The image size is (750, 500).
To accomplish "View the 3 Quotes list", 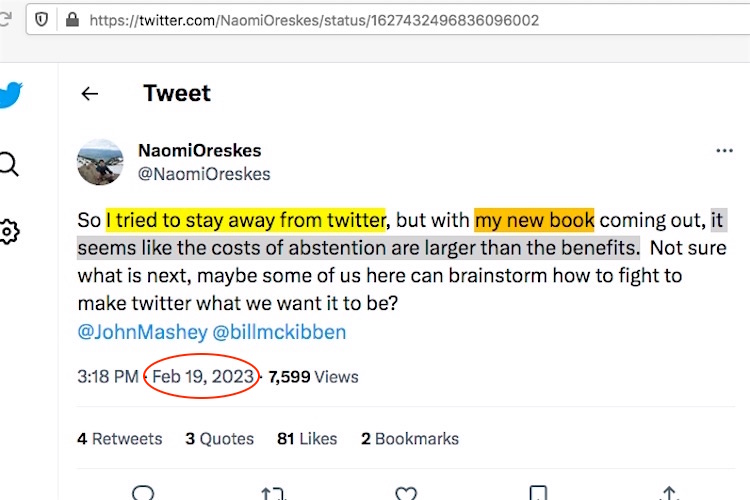I will (219, 438).
